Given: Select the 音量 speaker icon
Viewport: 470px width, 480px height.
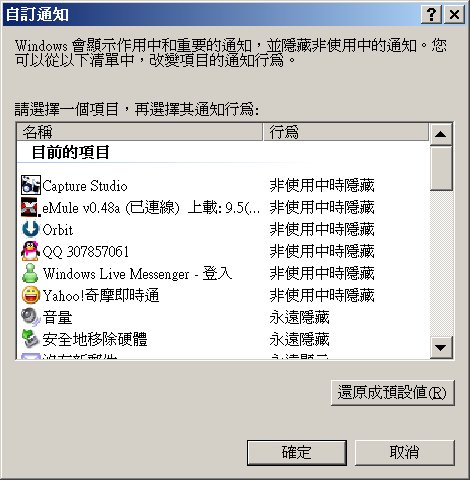Looking at the screenshot, I should [x=31, y=317].
